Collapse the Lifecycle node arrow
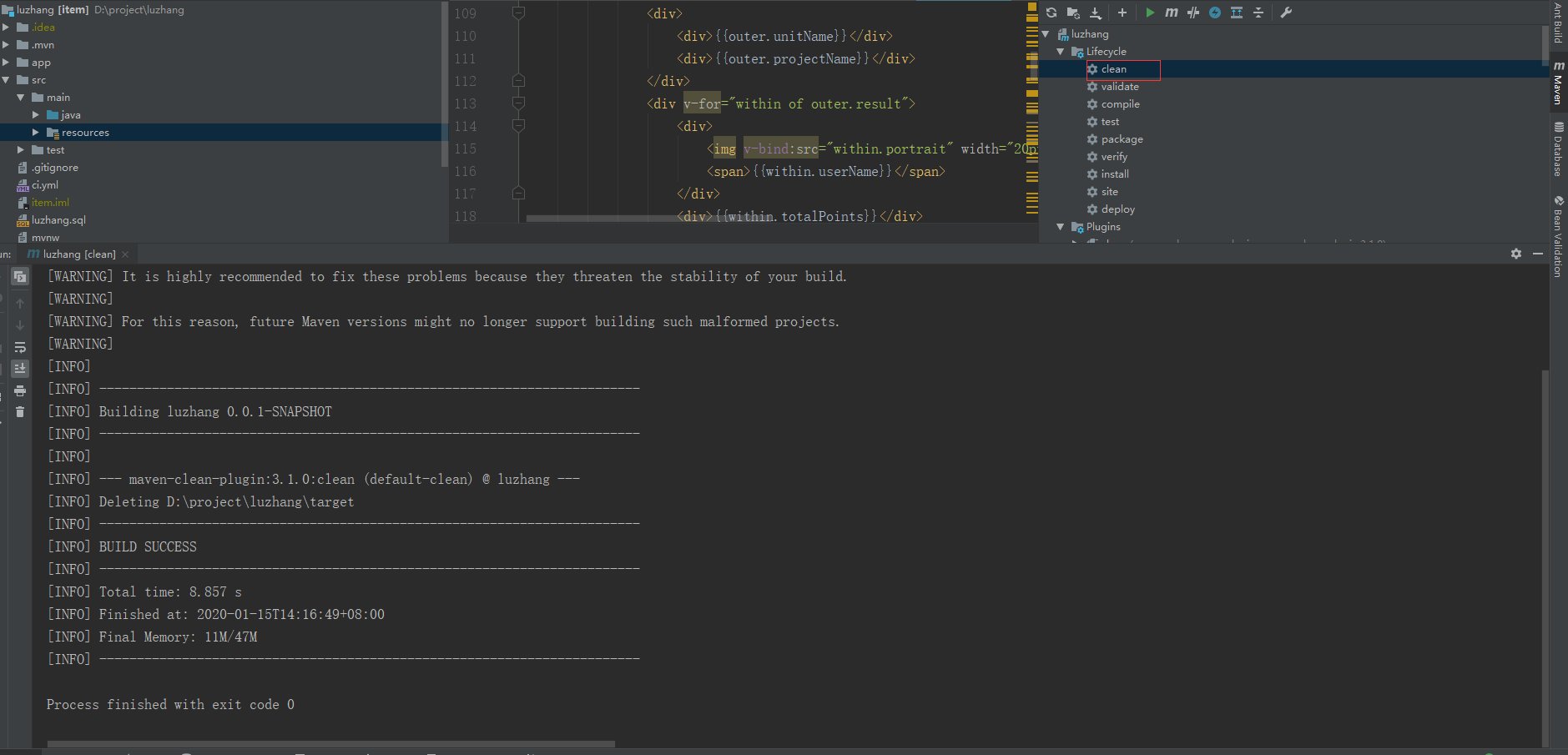 [x=1061, y=52]
